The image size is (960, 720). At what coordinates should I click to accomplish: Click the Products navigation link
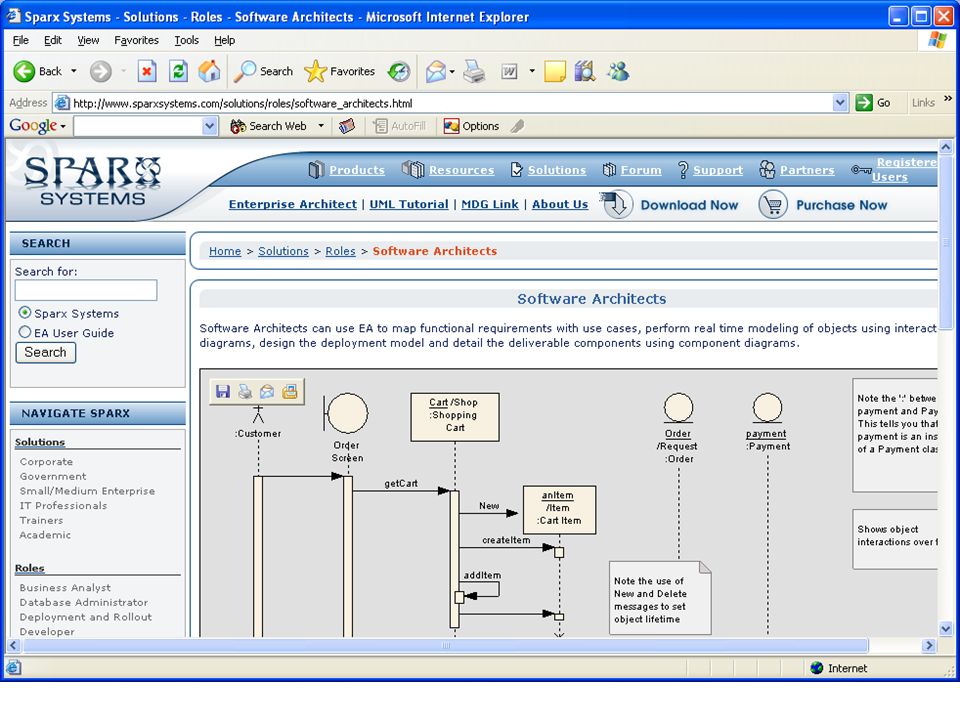pyautogui.click(x=357, y=170)
